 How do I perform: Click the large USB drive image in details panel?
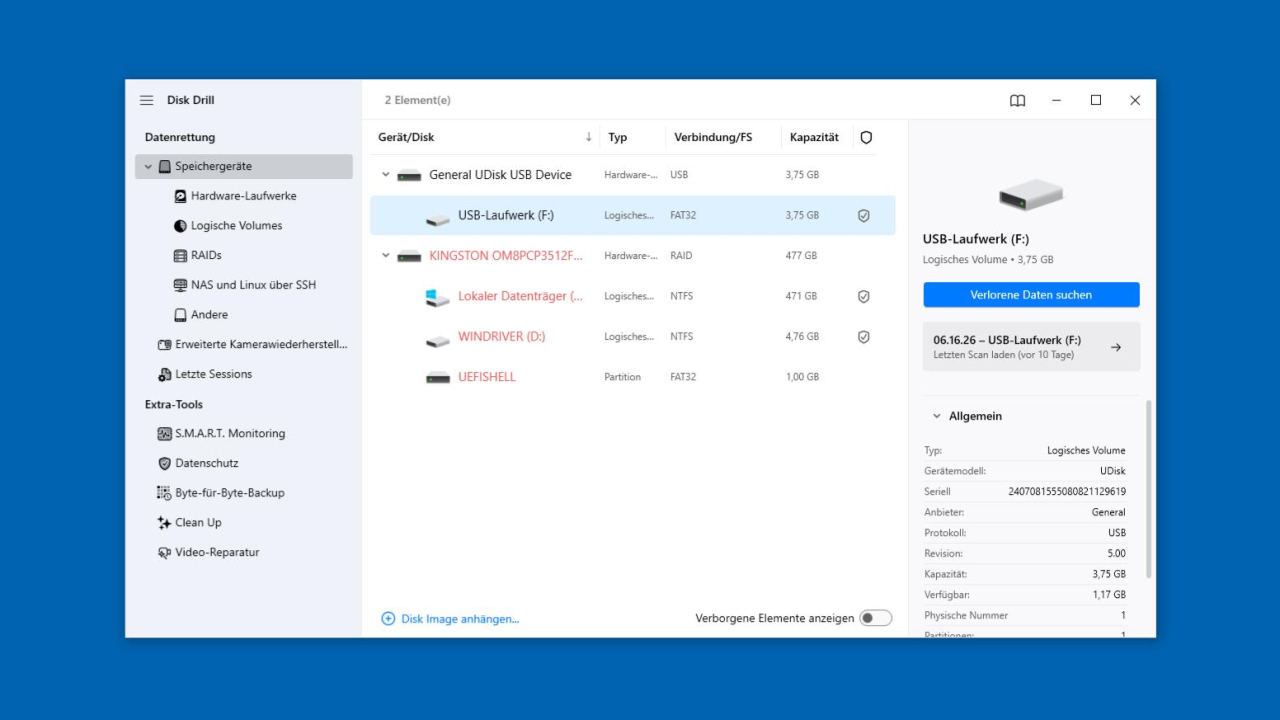click(1031, 195)
